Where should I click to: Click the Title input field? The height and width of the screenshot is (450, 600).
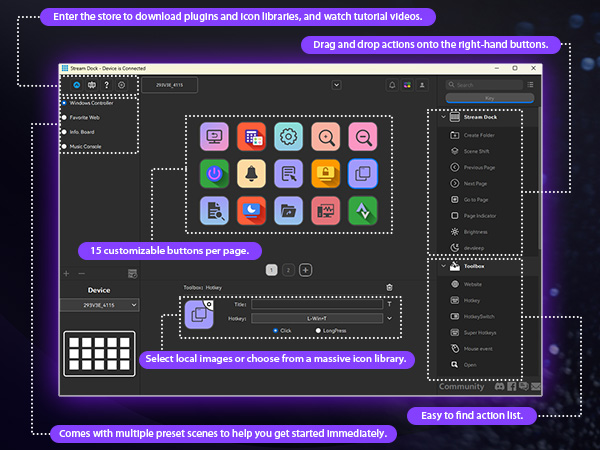(x=317, y=304)
